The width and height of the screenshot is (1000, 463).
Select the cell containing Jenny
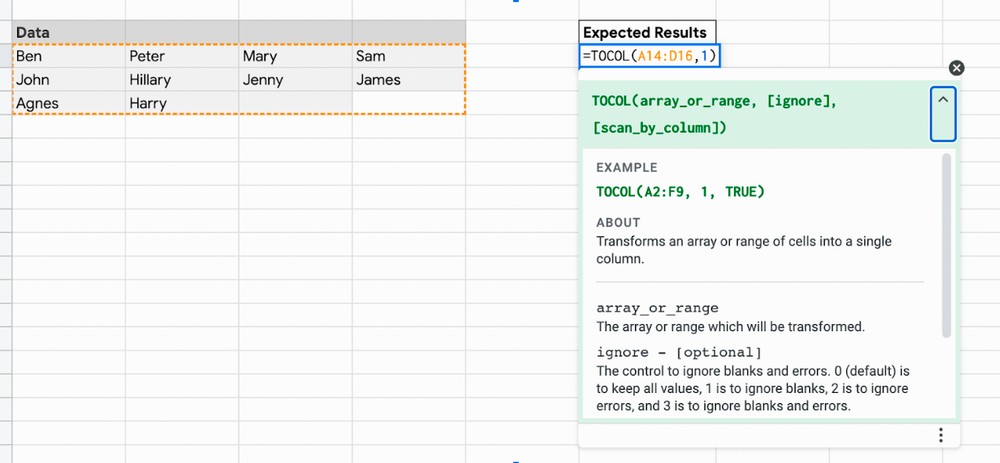[295, 80]
